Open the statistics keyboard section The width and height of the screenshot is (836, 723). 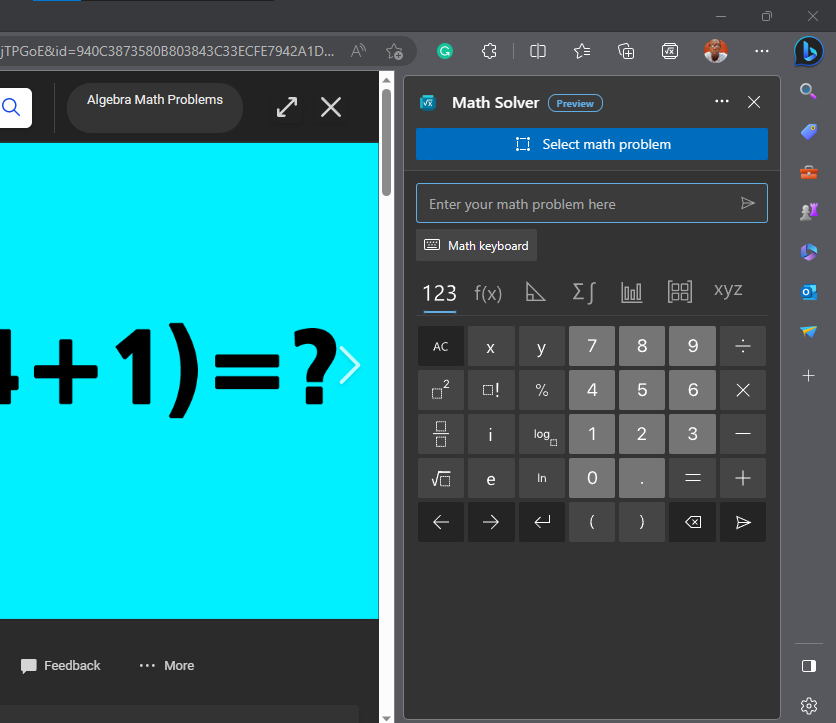point(631,292)
